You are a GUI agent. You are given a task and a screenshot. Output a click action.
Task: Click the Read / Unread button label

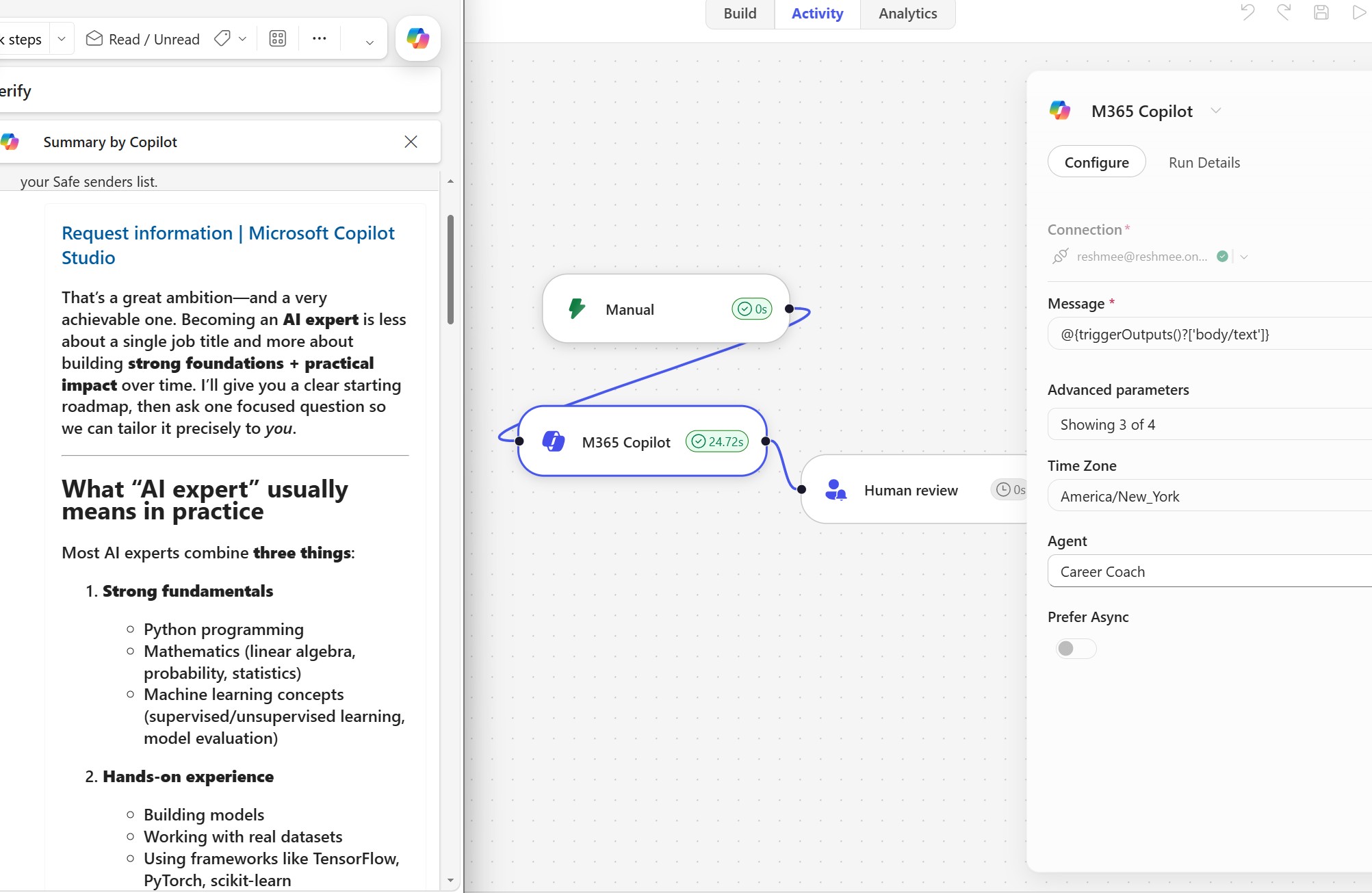[x=154, y=39]
